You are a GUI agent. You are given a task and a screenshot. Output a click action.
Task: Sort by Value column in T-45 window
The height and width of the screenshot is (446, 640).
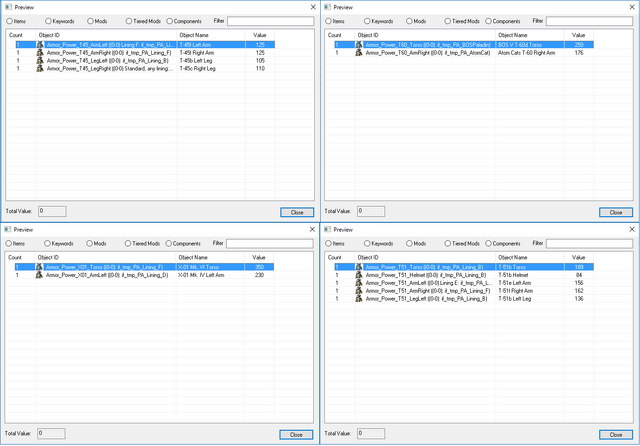pyautogui.click(x=260, y=35)
